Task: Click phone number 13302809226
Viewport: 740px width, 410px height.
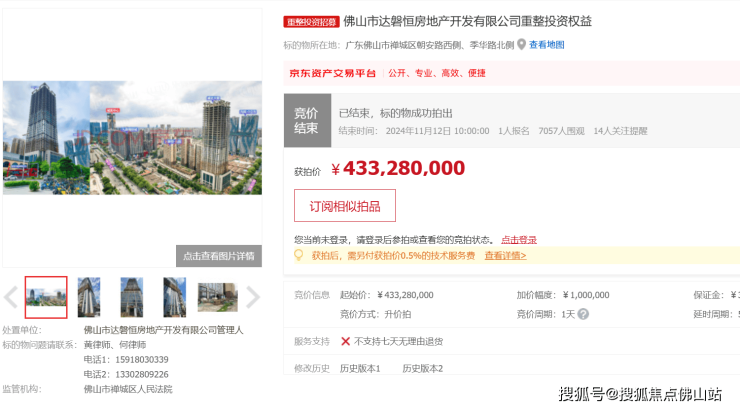Action: point(142,374)
